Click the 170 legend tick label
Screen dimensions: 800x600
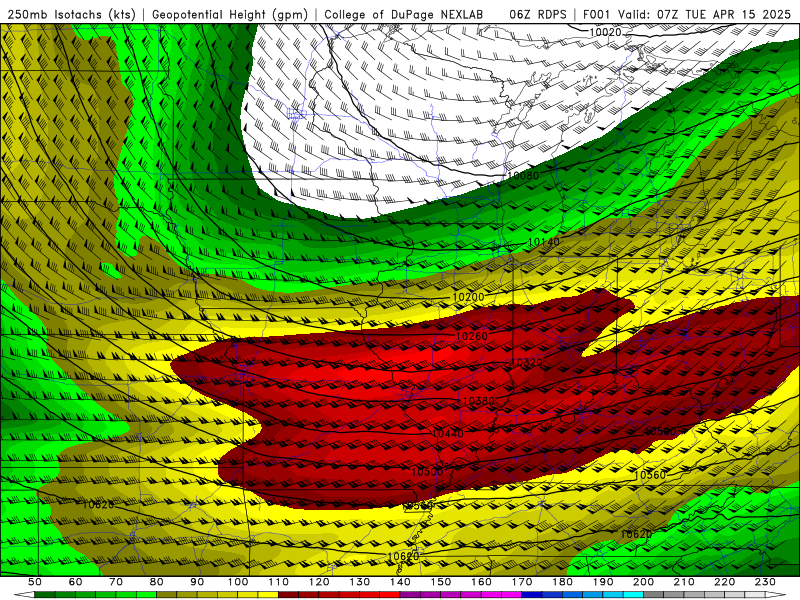522,582
